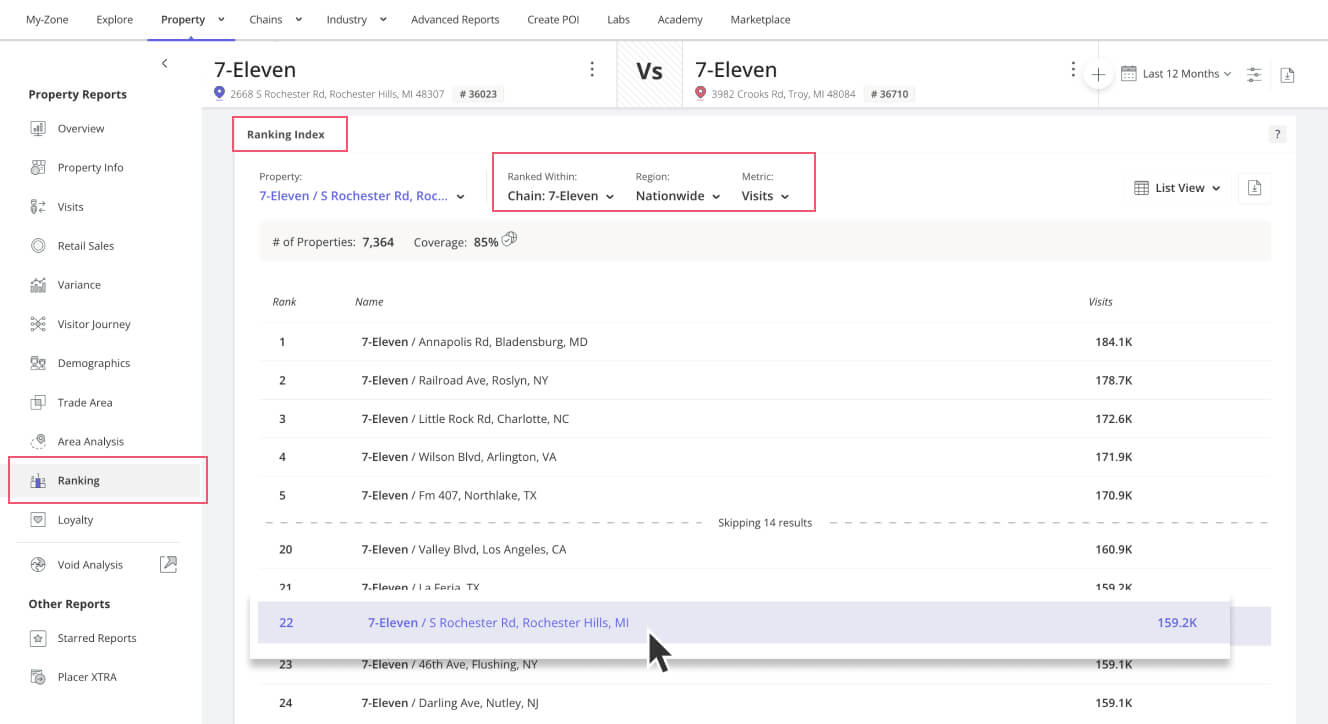
Task: Open options menu for Rochester Hills 7-Eleven
Action: (x=592, y=69)
